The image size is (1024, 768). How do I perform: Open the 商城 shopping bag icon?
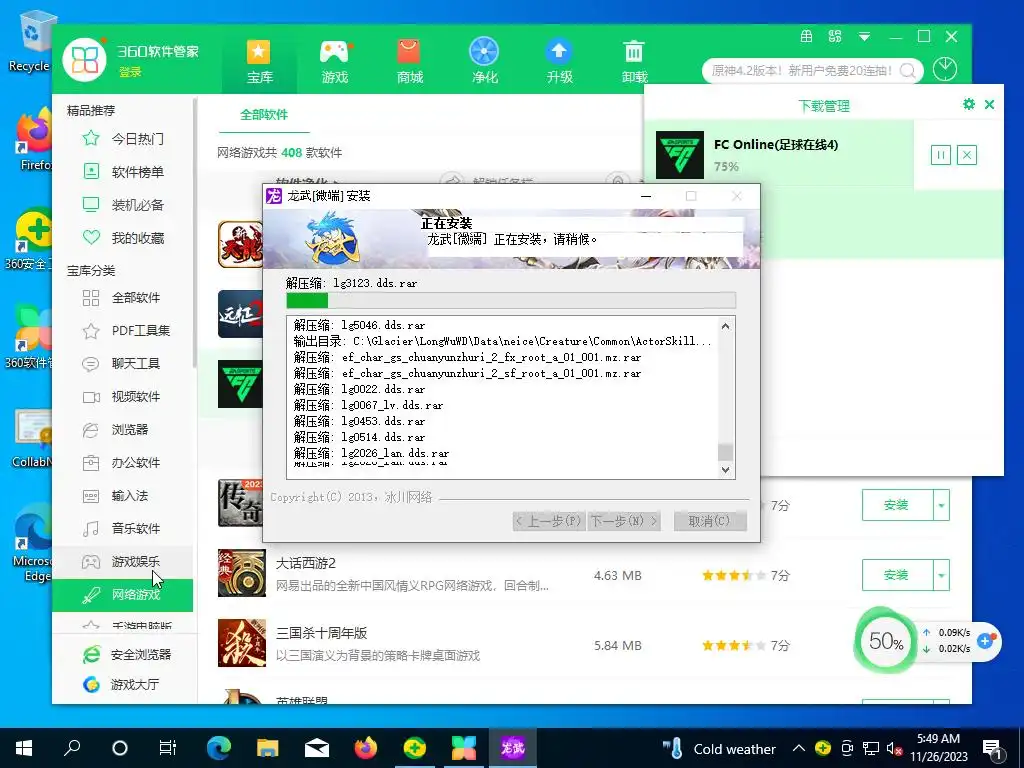click(409, 62)
